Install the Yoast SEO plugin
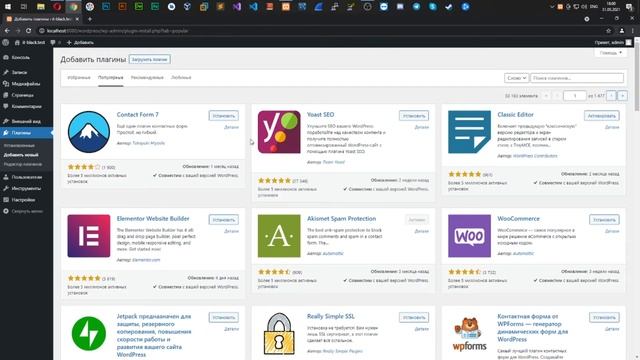 pos(414,116)
